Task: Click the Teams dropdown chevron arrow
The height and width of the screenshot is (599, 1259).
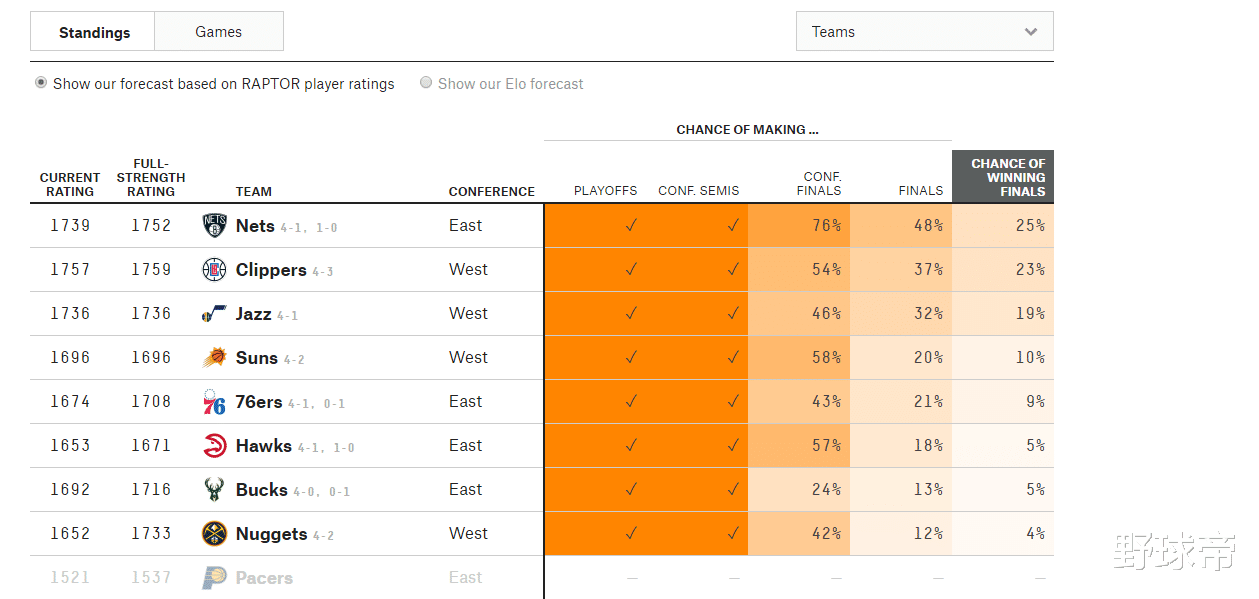Action: click(1031, 32)
